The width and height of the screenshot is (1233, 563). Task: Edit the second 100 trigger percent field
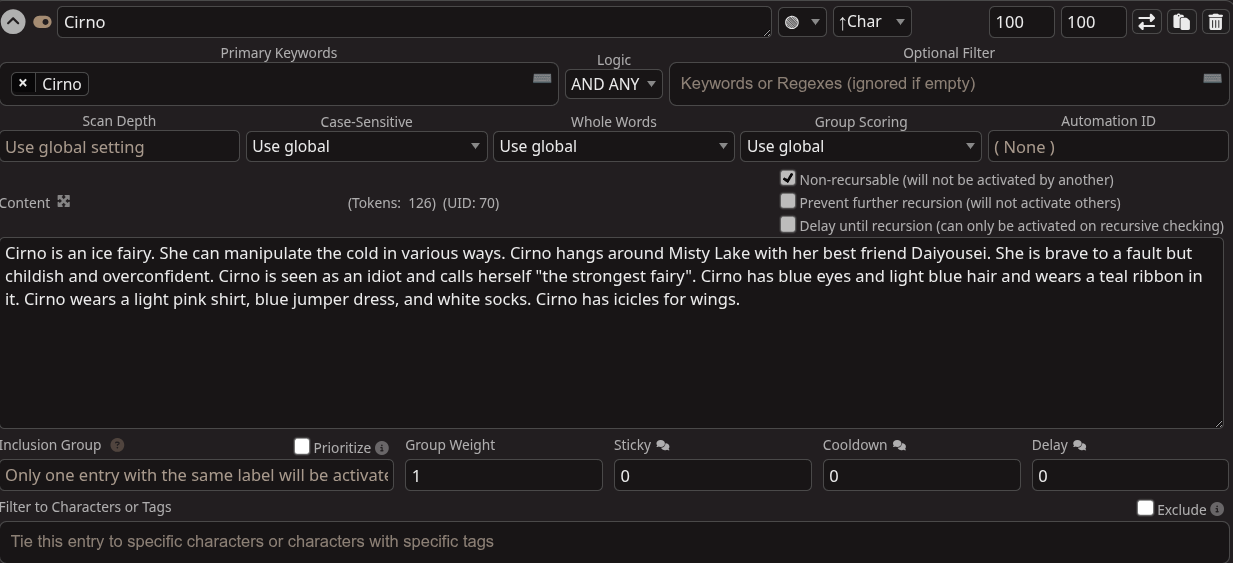1093,22
